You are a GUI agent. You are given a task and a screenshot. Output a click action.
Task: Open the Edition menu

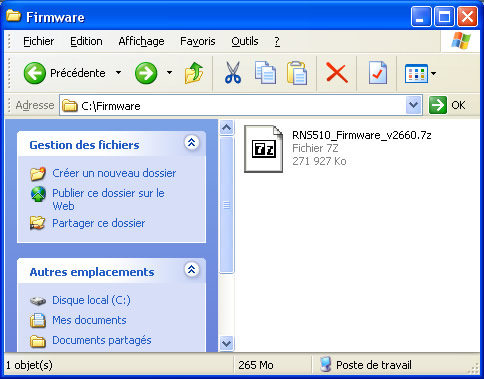point(86,41)
